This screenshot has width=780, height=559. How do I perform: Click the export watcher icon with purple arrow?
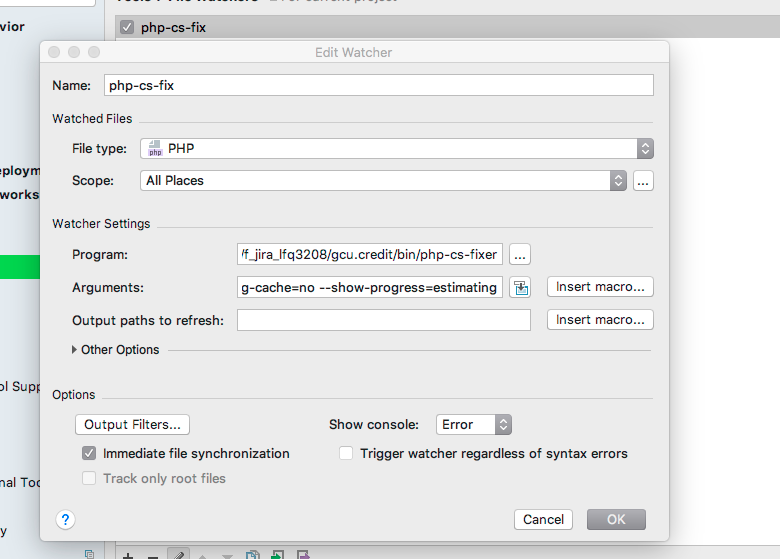pyautogui.click(x=301, y=554)
